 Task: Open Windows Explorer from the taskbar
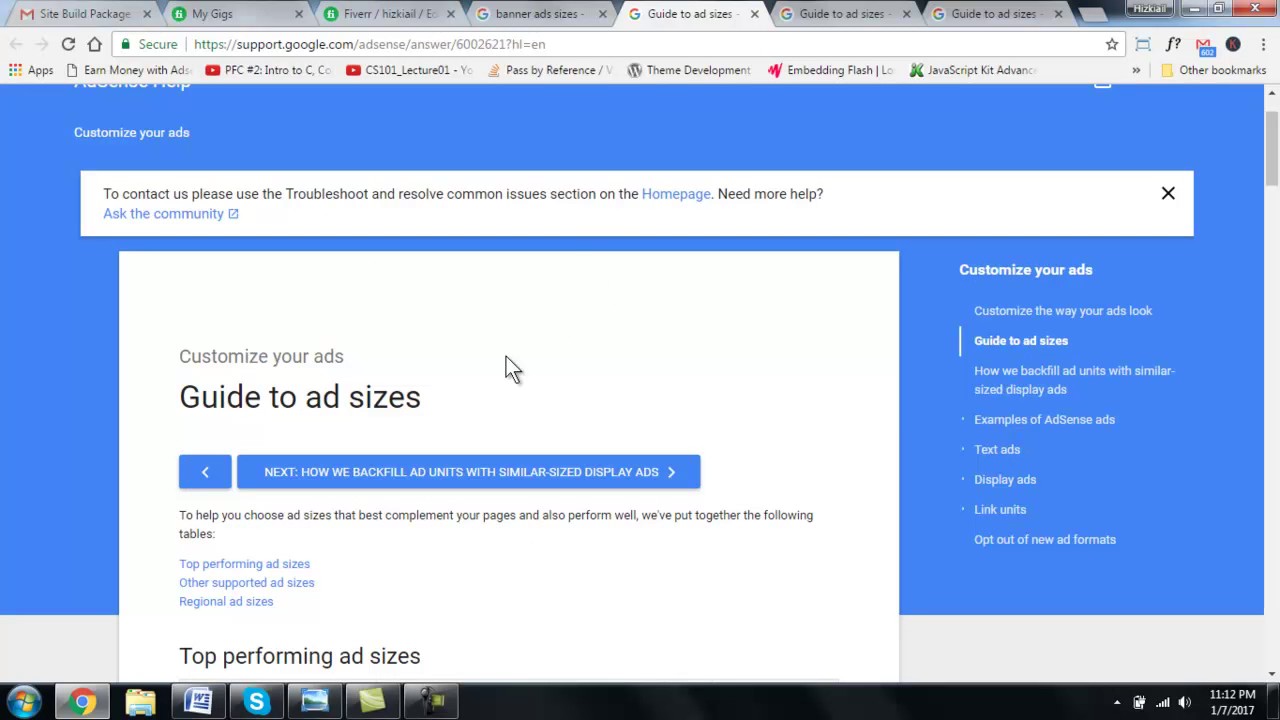click(141, 702)
